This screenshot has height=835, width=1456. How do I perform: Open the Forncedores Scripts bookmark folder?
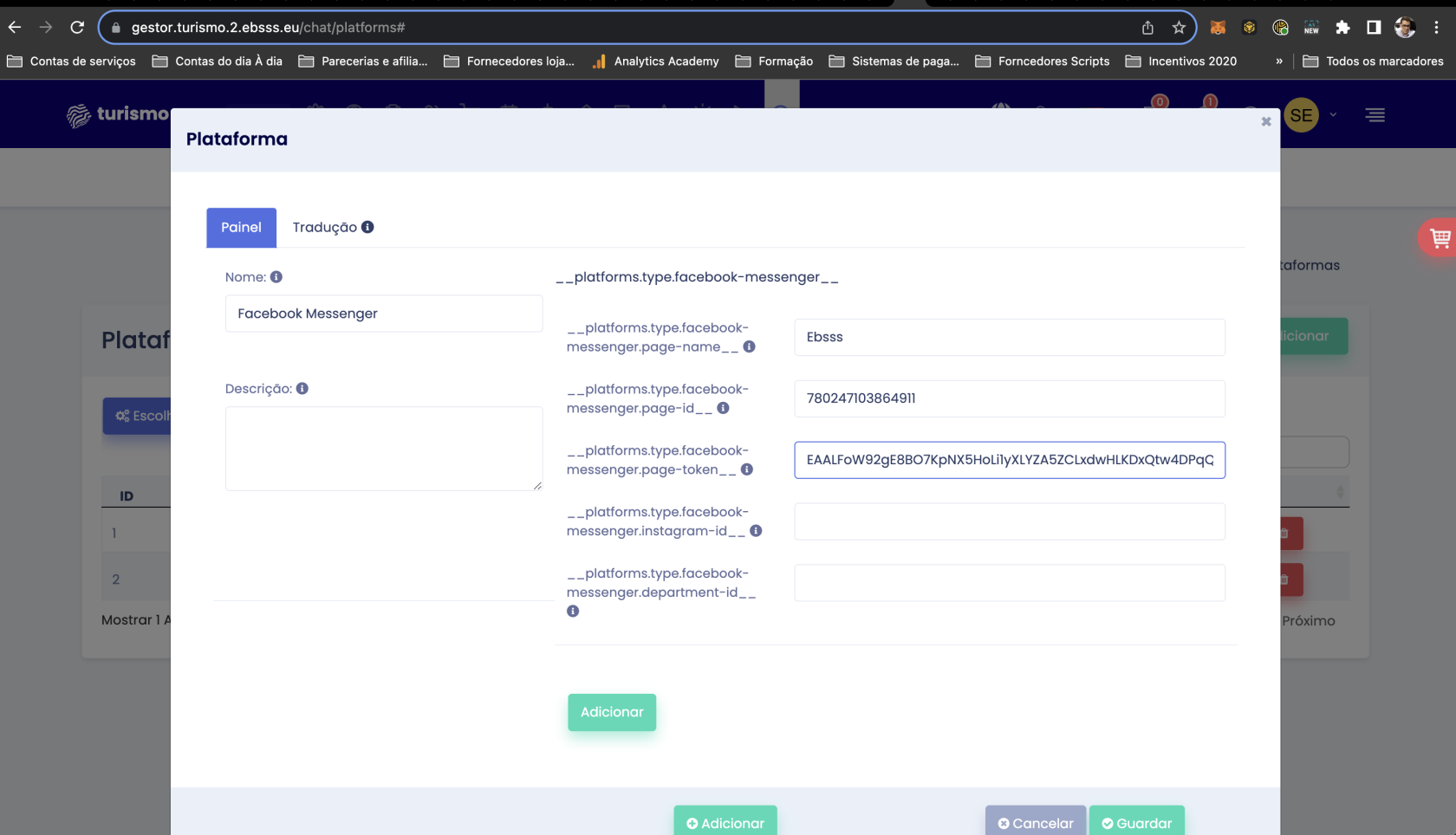(1043, 61)
